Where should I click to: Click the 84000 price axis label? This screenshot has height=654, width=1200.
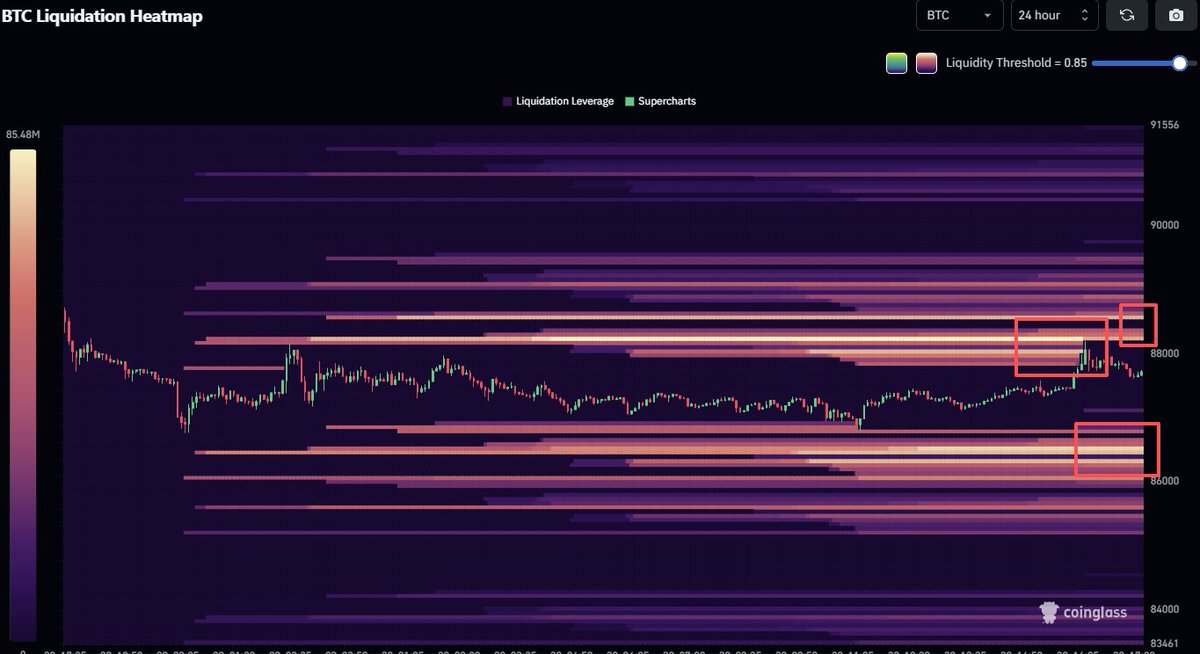pos(1166,609)
